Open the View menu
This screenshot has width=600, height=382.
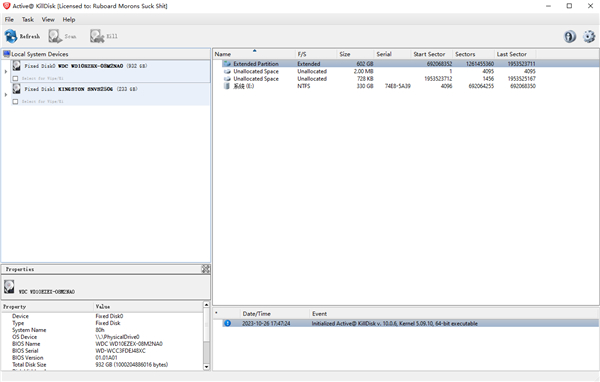coord(48,20)
